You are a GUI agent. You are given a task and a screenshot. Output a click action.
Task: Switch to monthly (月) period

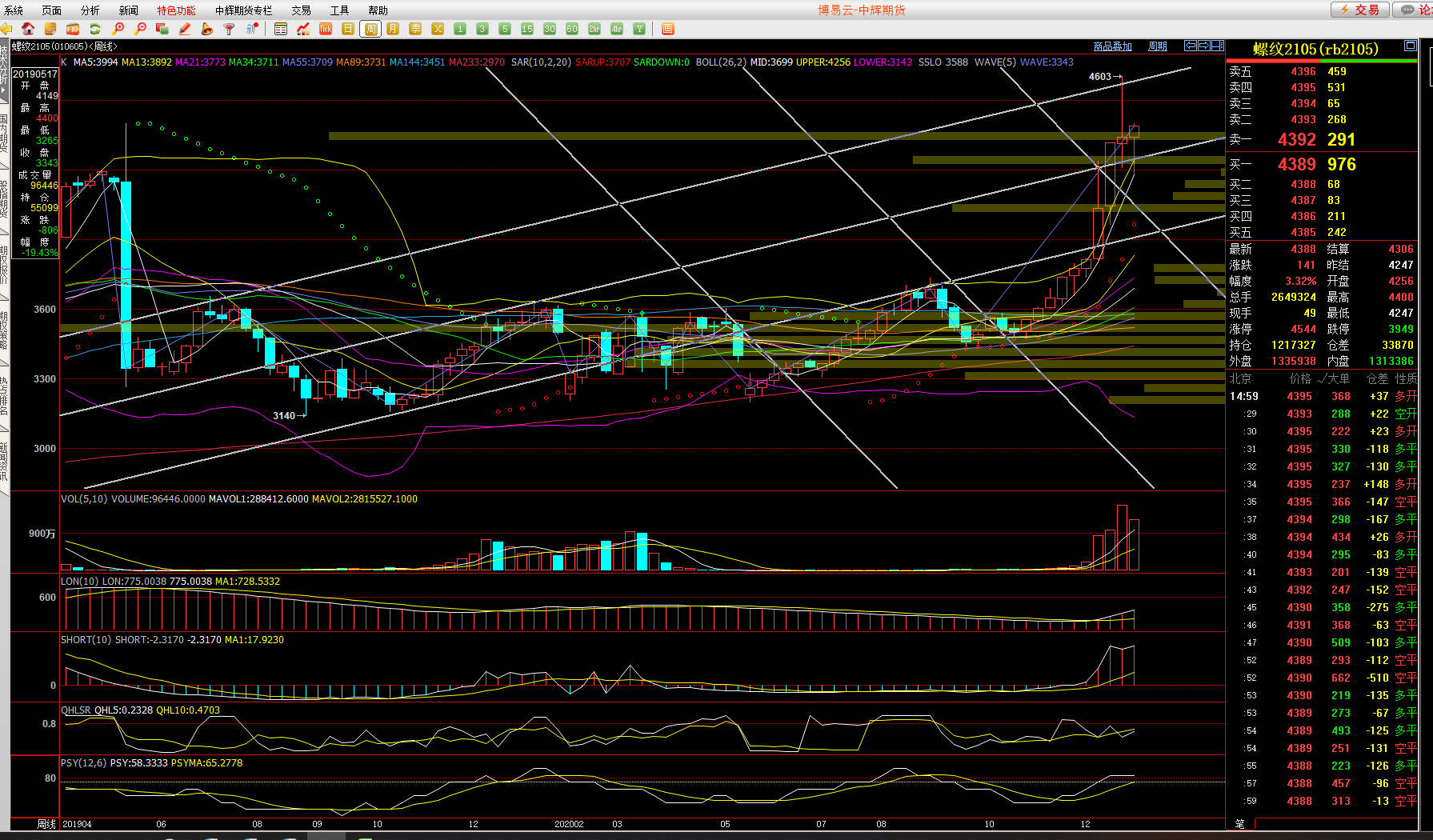(x=393, y=29)
